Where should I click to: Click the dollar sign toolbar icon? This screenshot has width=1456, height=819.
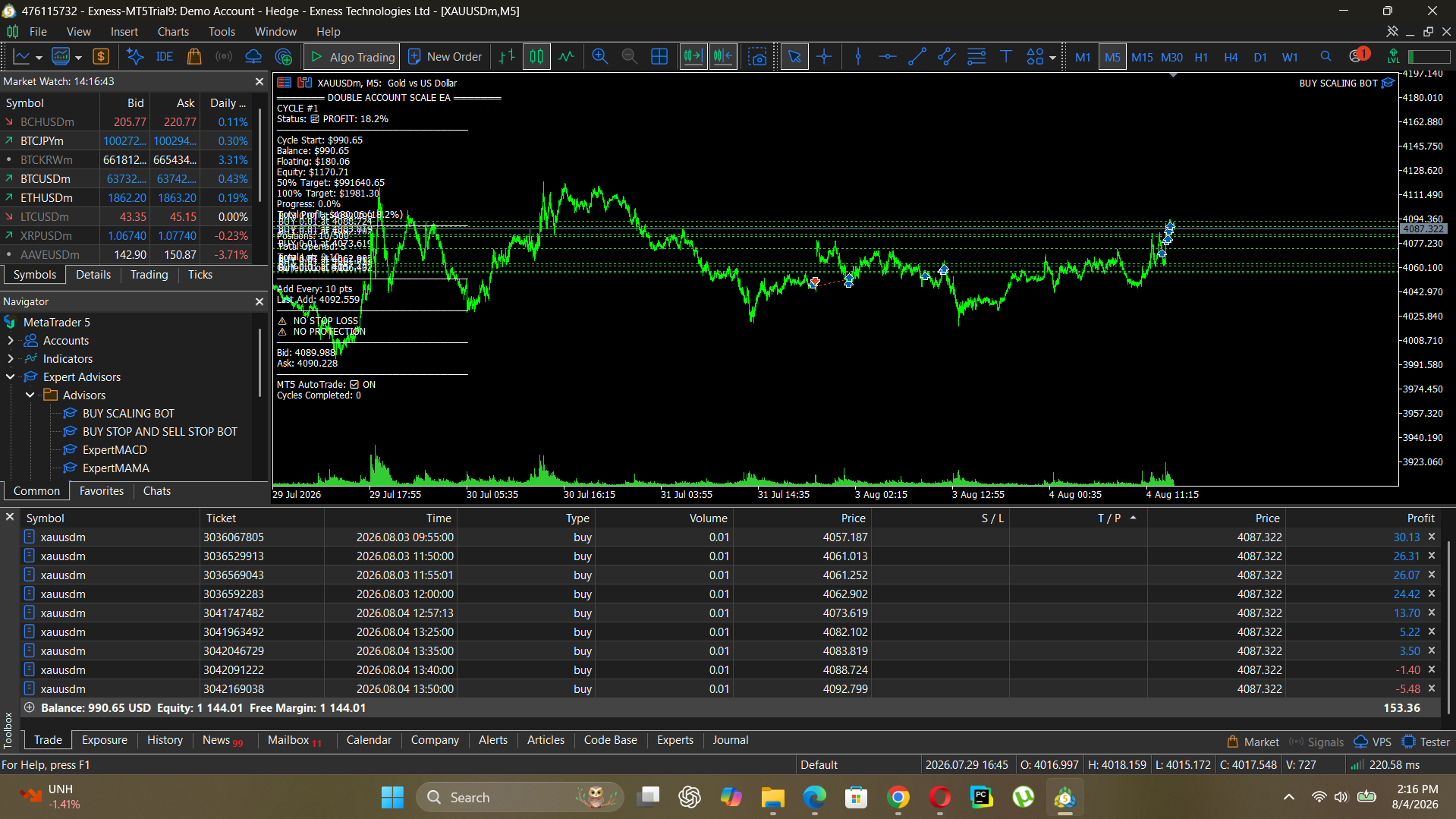pos(101,56)
